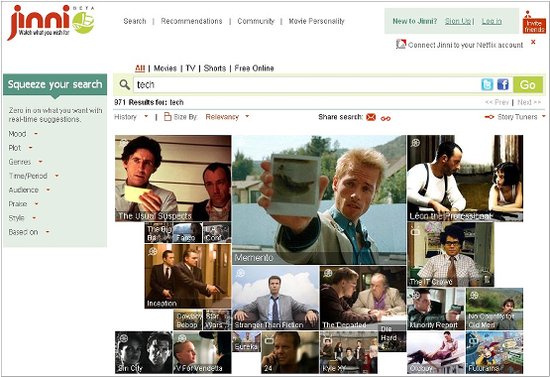Click the Size By page icon

pos(168,116)
